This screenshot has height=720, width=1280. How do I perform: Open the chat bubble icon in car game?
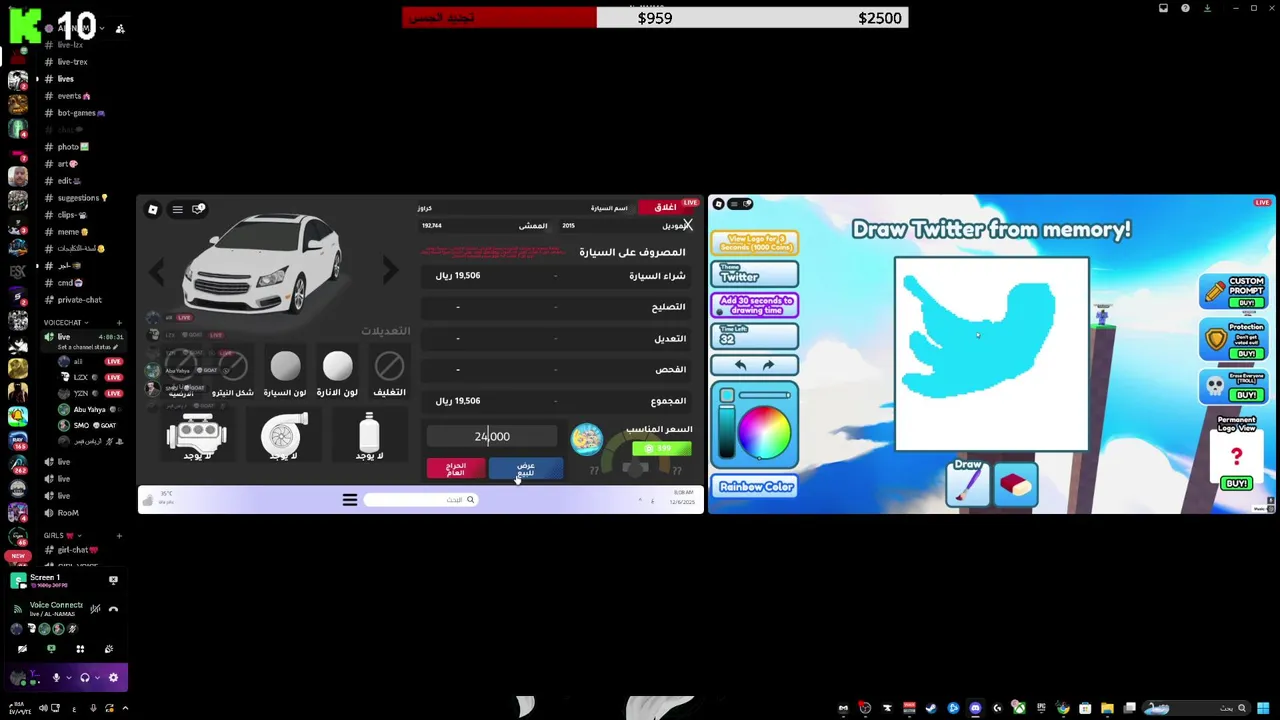pos(198,209)
